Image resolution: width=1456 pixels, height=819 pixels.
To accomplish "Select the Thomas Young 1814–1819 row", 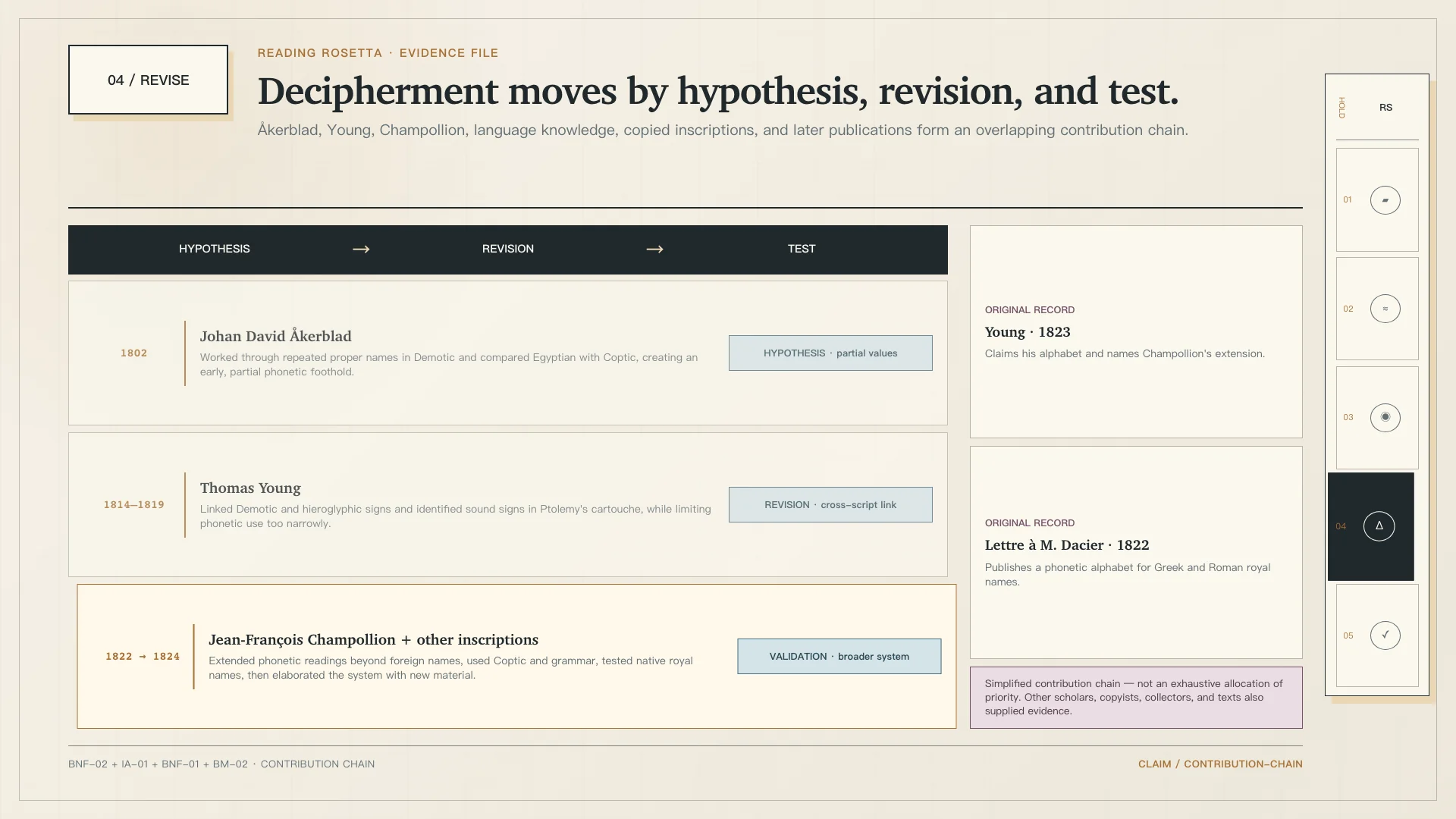I will click(x=507, y=505).
